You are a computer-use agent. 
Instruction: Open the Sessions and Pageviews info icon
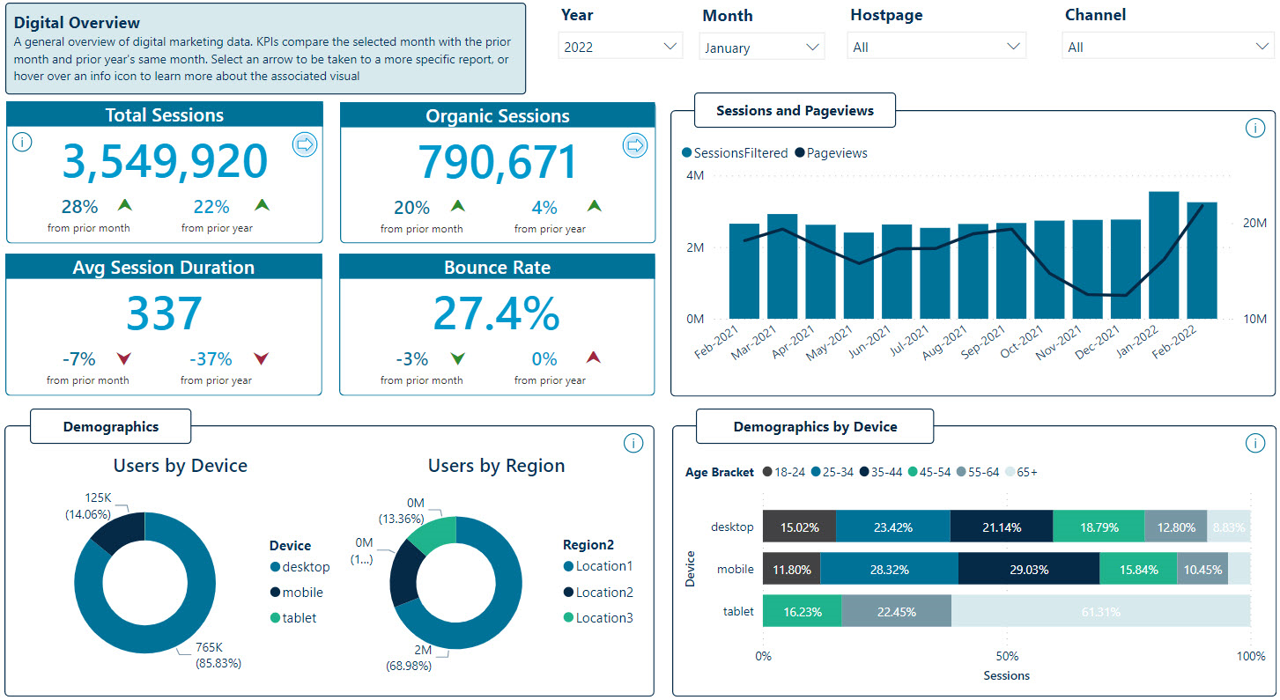(1255, 129)
